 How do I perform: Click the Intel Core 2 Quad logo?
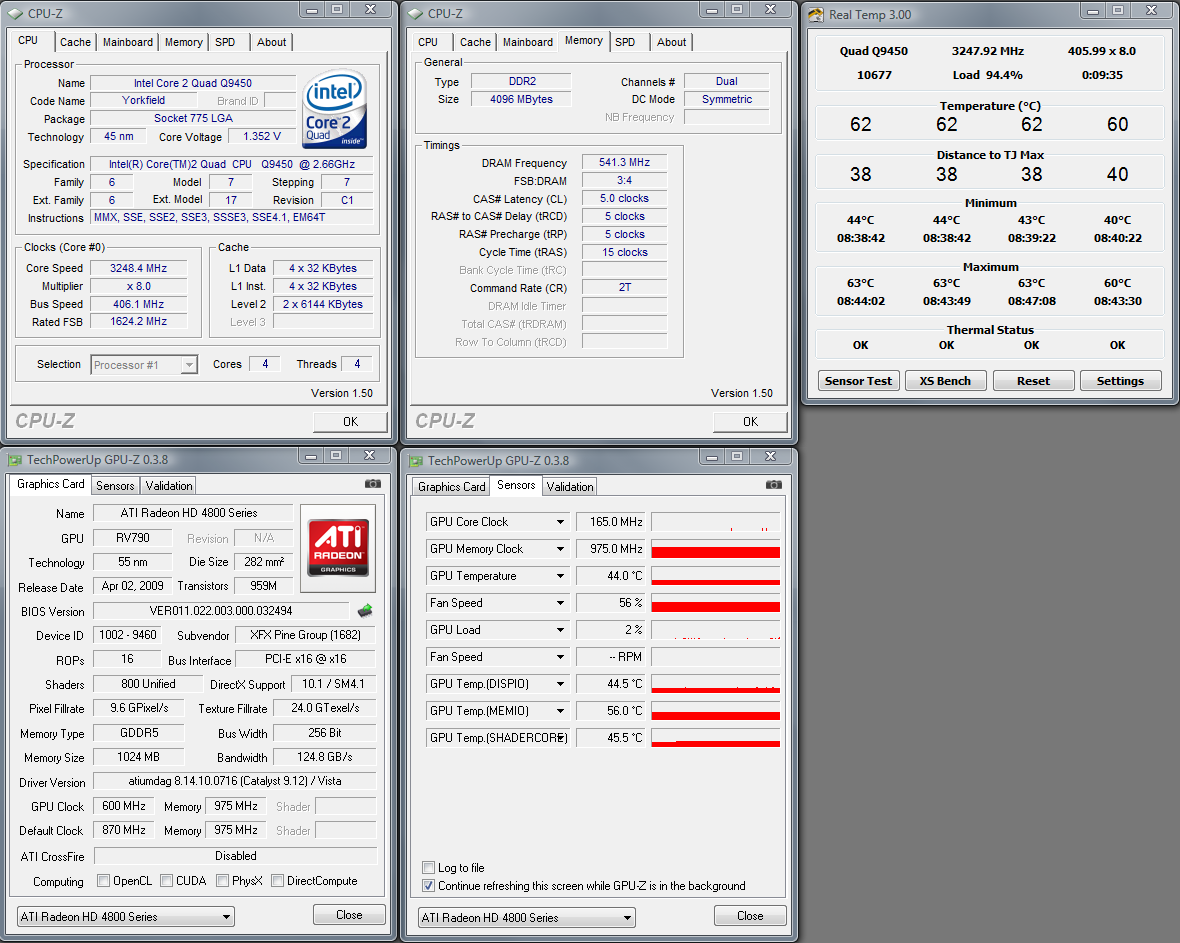tap(335, 108)
